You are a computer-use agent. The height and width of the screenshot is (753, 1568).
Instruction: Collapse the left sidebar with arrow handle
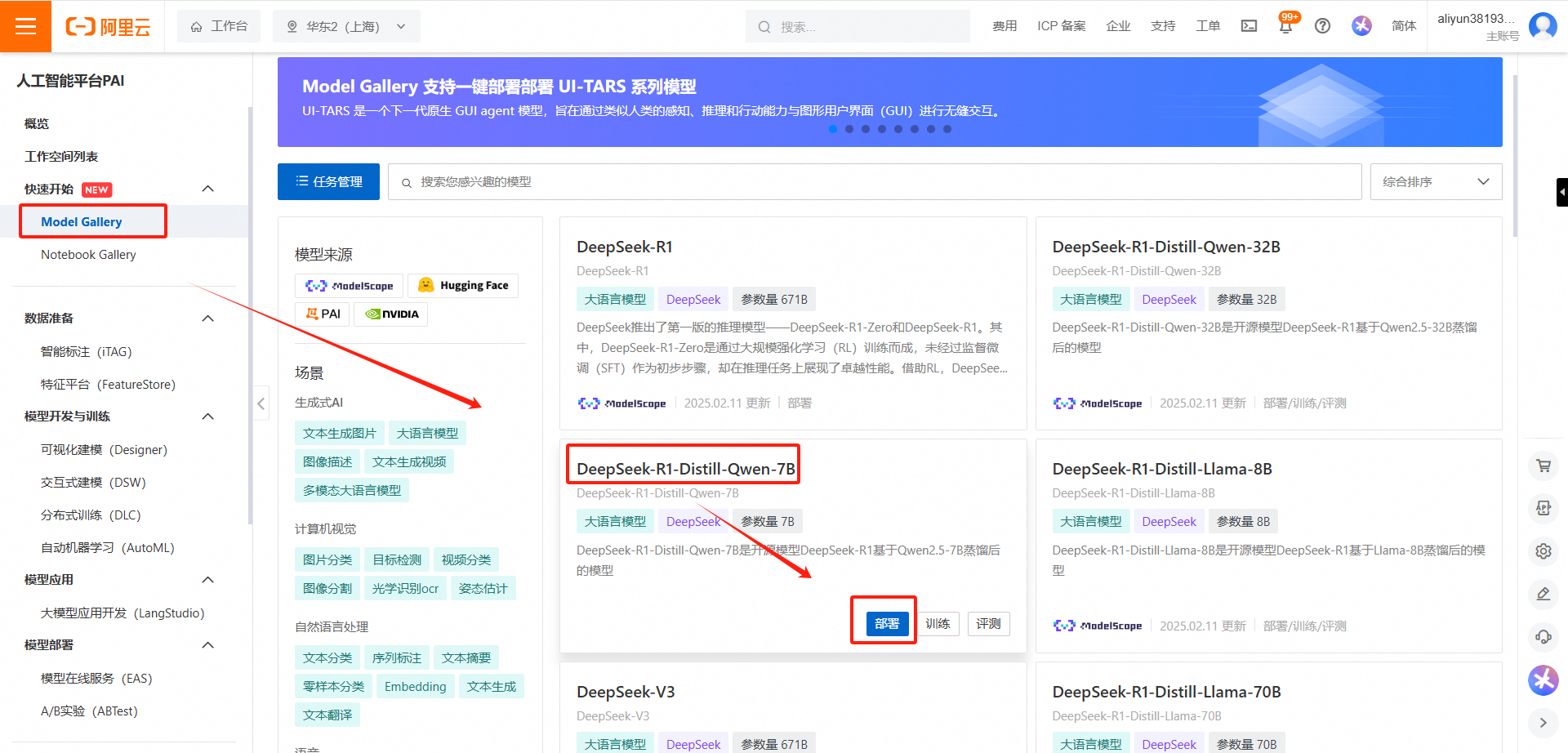(261, 403)
